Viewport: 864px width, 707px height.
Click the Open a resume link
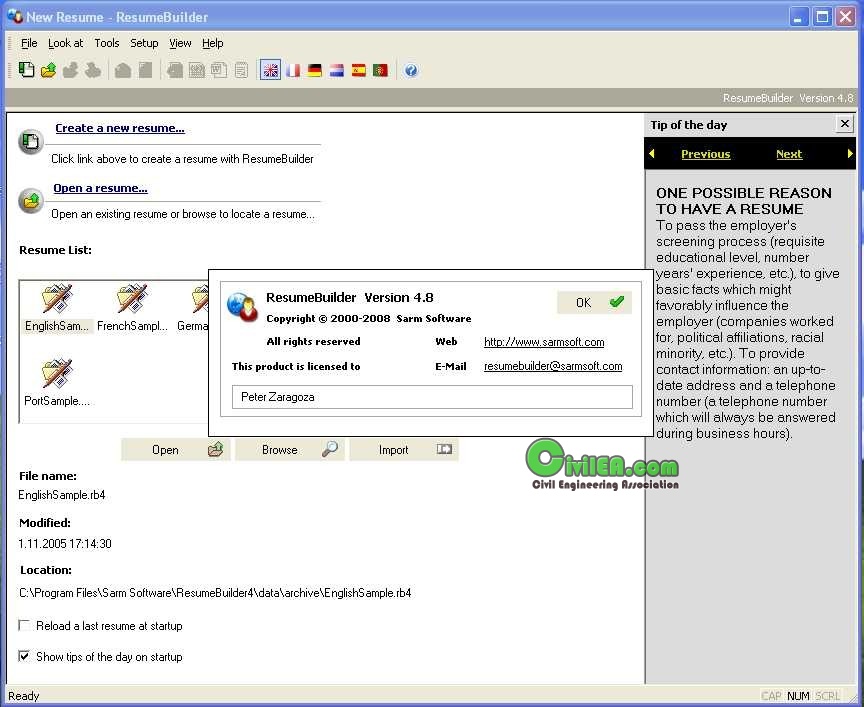(100, 188)
